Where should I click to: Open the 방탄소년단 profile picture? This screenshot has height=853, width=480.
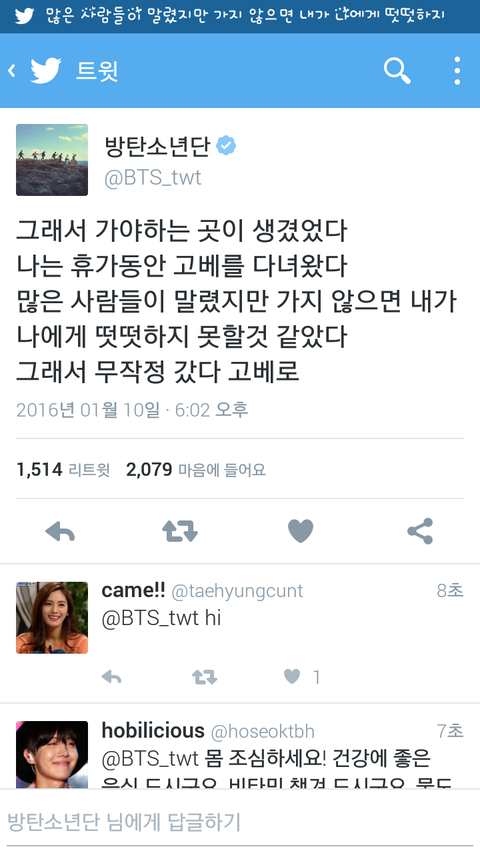tap(52, 160)
